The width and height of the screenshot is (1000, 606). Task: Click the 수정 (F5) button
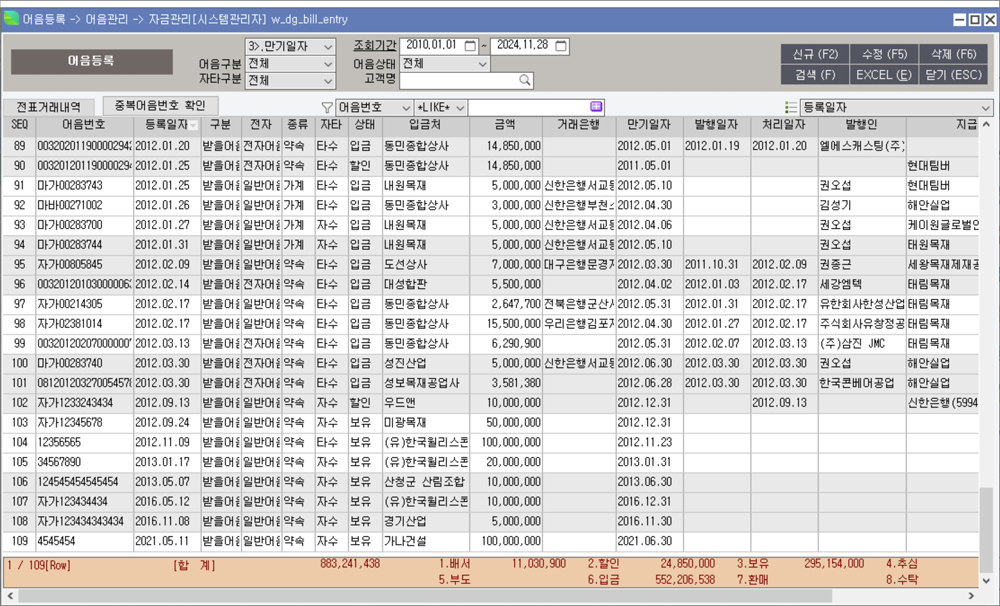(884, 54)
